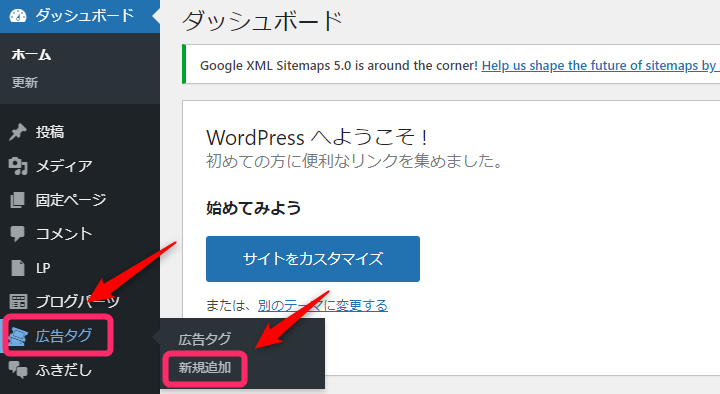The image size is (720, 394).
Task: Choose 新規追加 in the flyout submenu
Action: pos(205,368)
